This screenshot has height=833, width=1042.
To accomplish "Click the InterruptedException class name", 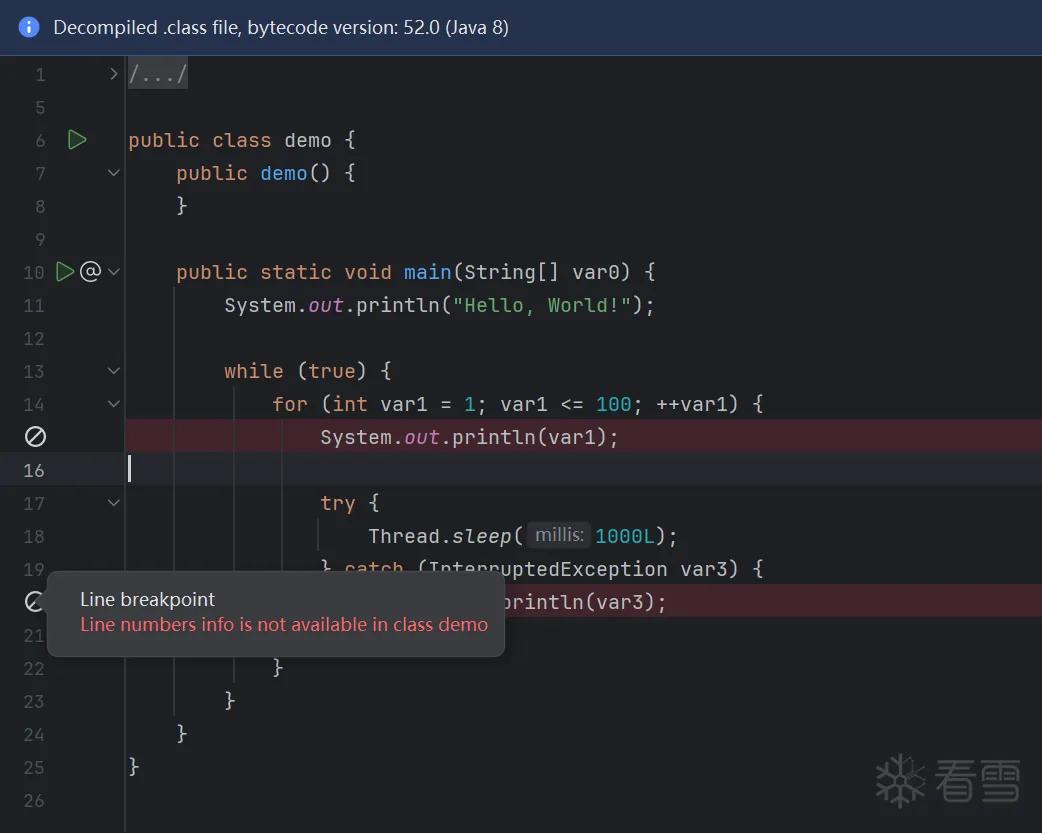I will [x=548, y=568].
